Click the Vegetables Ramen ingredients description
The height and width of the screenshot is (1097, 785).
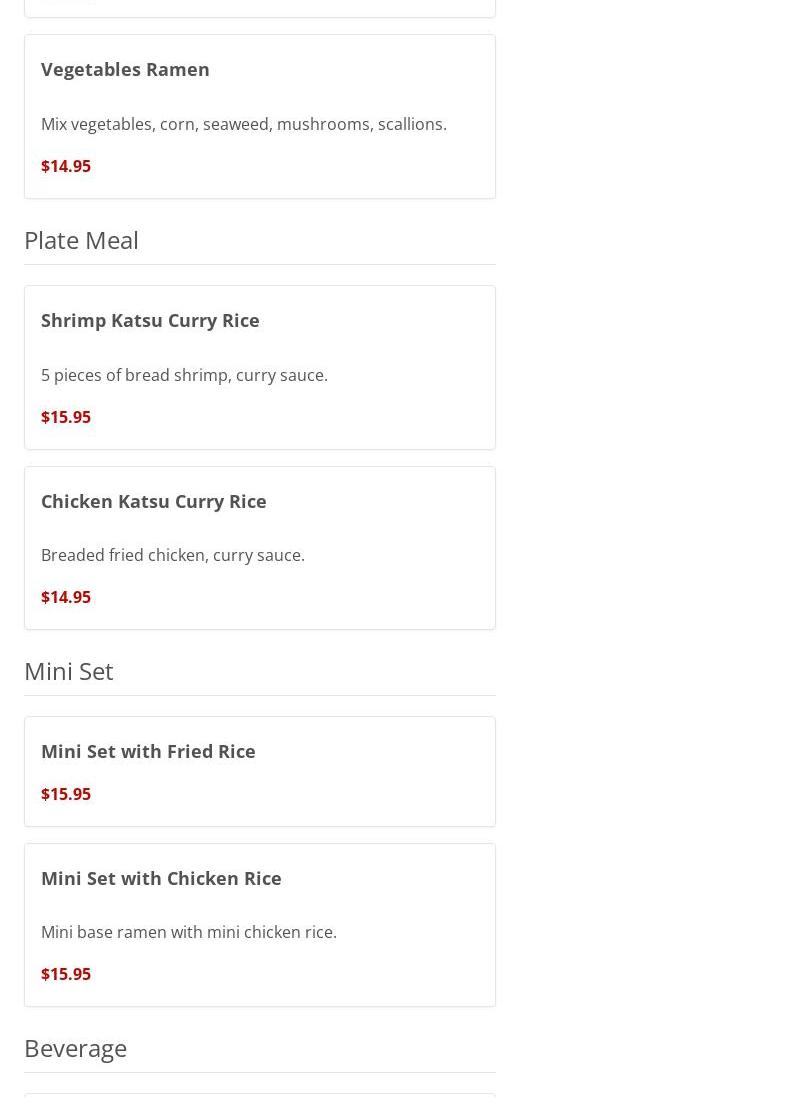243,124
